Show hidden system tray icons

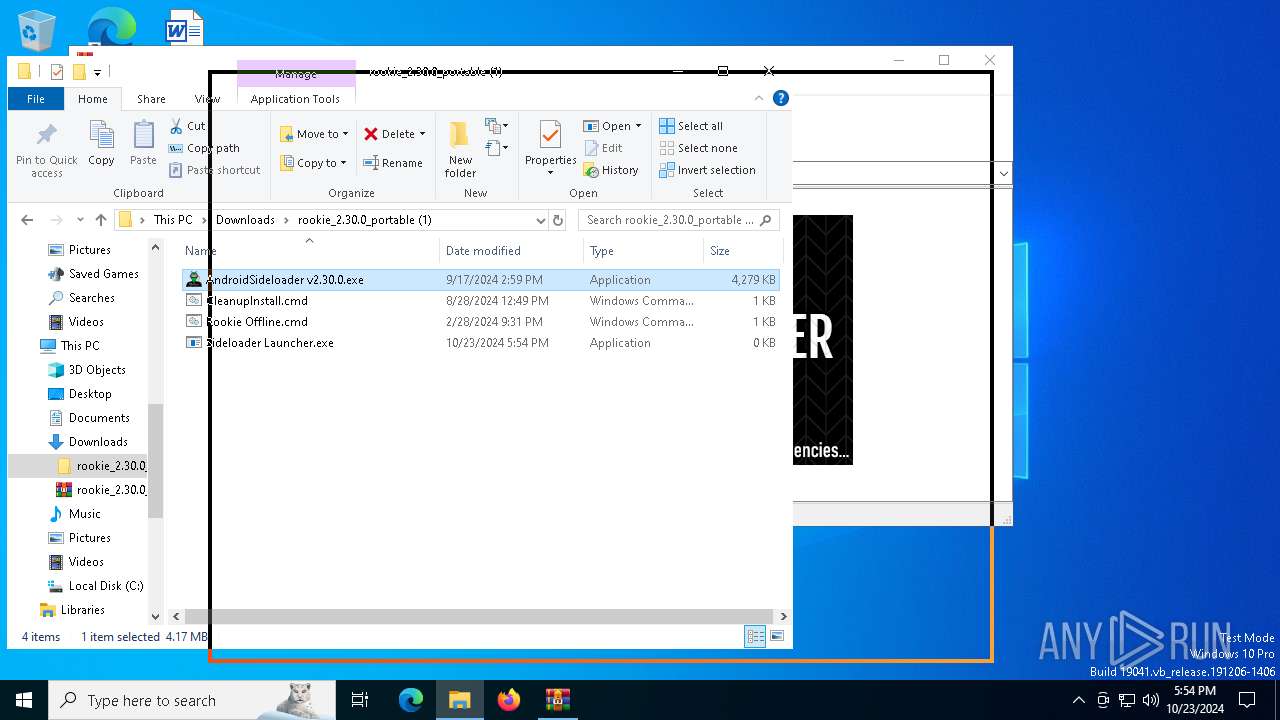pos(1078,700)
